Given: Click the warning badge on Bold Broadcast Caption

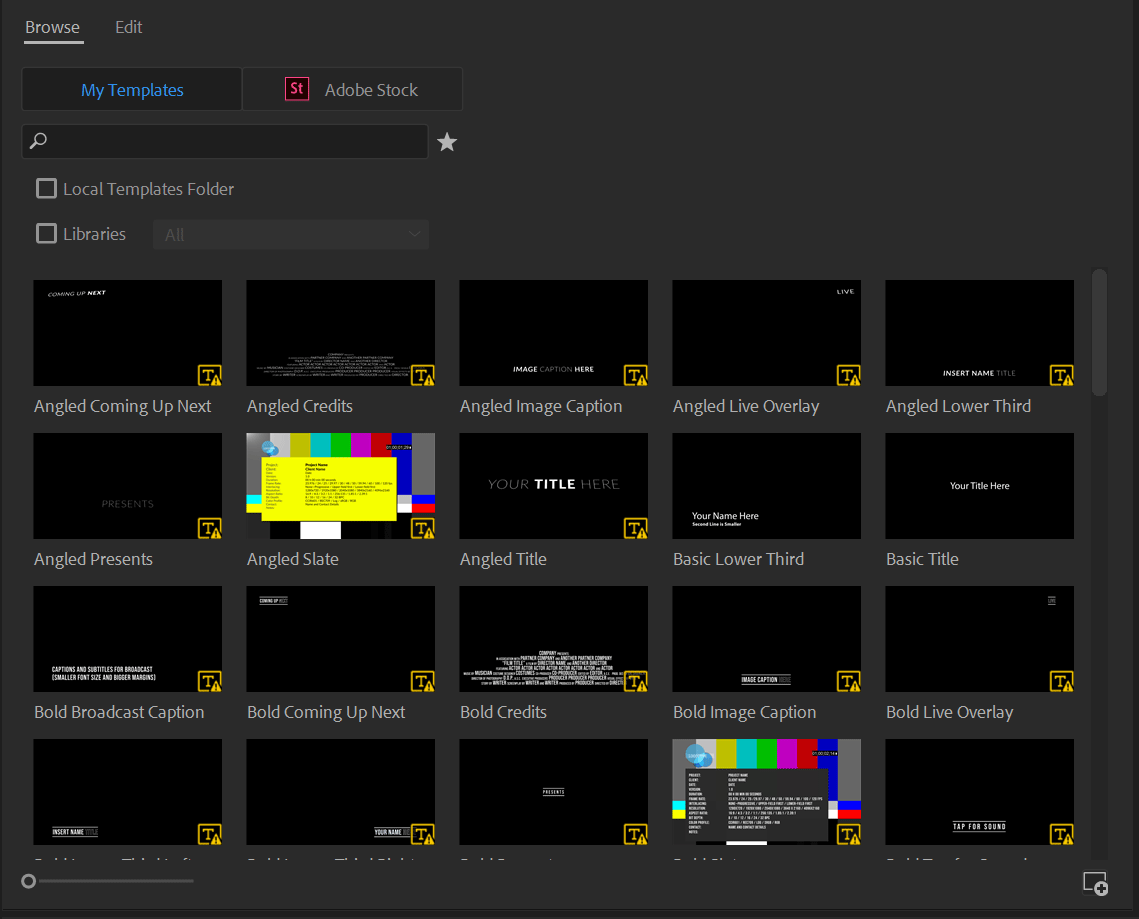Looking at the screenshot, I should tap(210, 681).
